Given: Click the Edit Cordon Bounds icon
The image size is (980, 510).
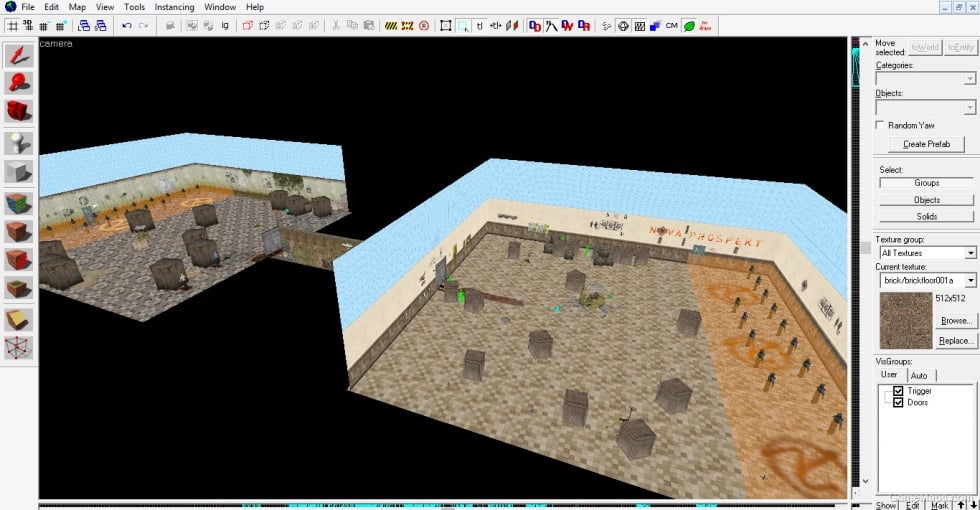Looking at the screenshot, I should (408, 26).
